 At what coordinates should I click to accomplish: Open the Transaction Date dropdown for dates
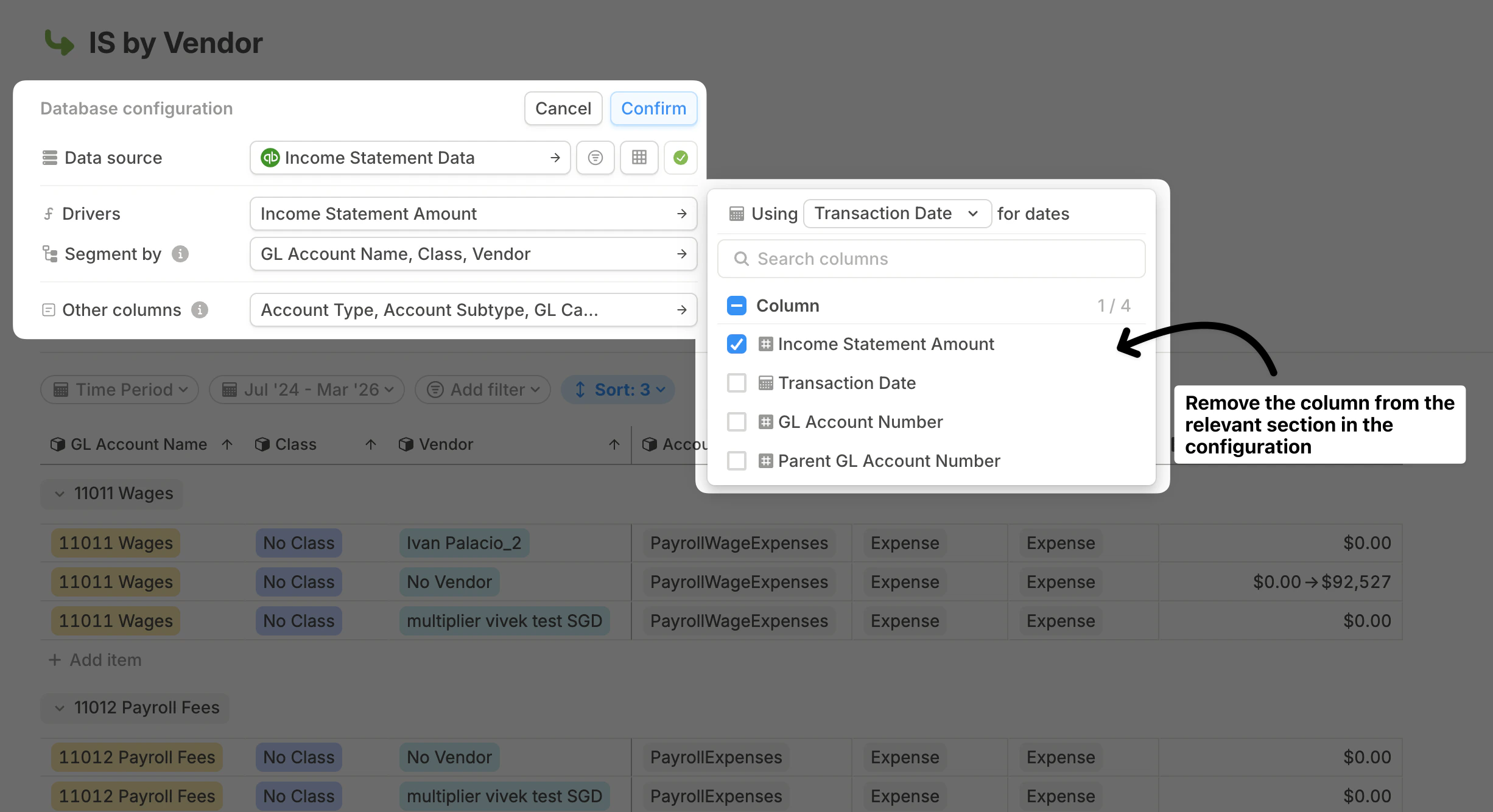pos(897,214)
